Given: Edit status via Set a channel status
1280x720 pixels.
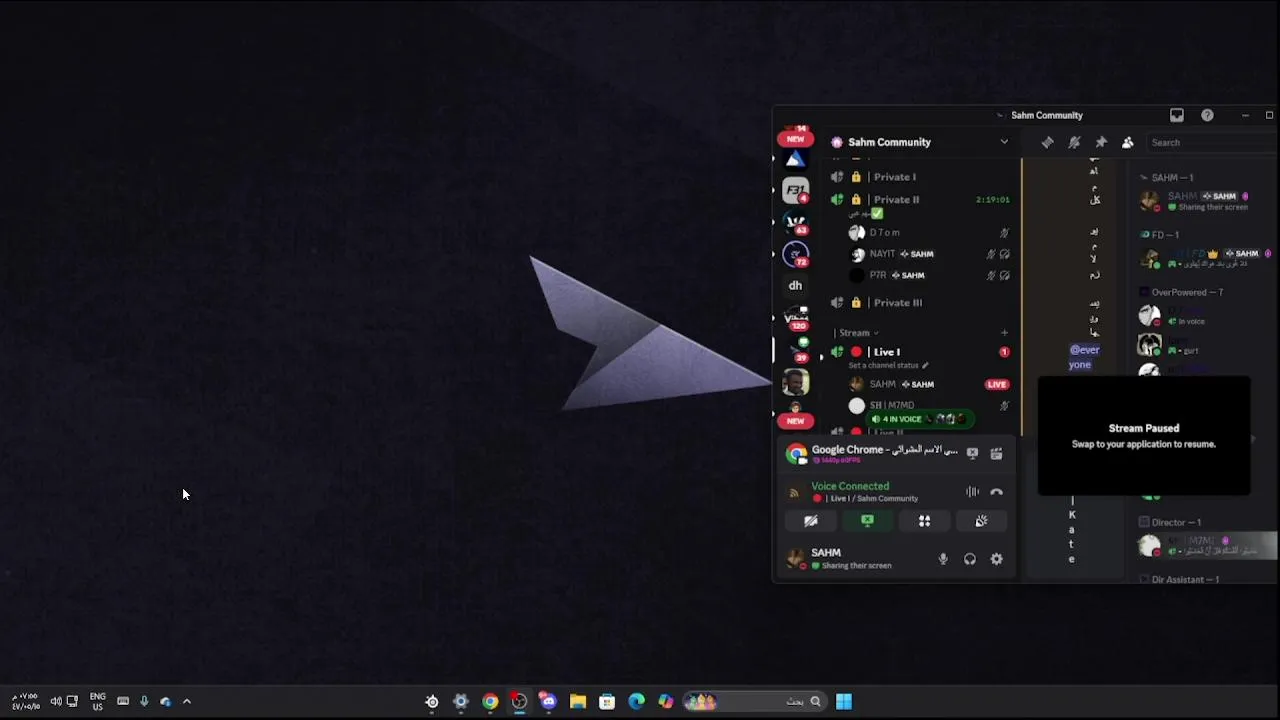Looking at the screenshot, I should (x=888, y=365).
